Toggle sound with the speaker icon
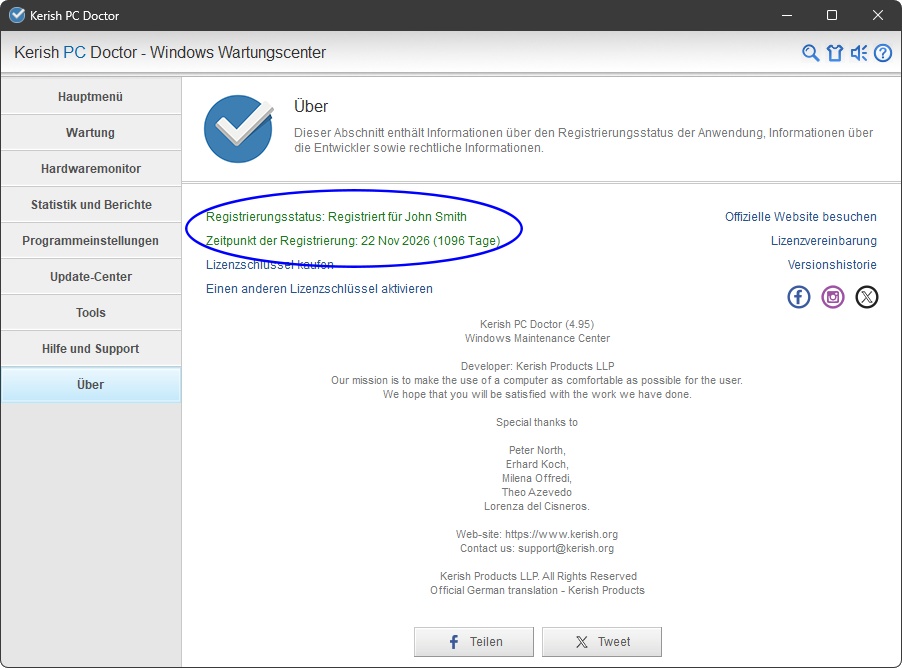The image size is (902, 668). point(859,53)
